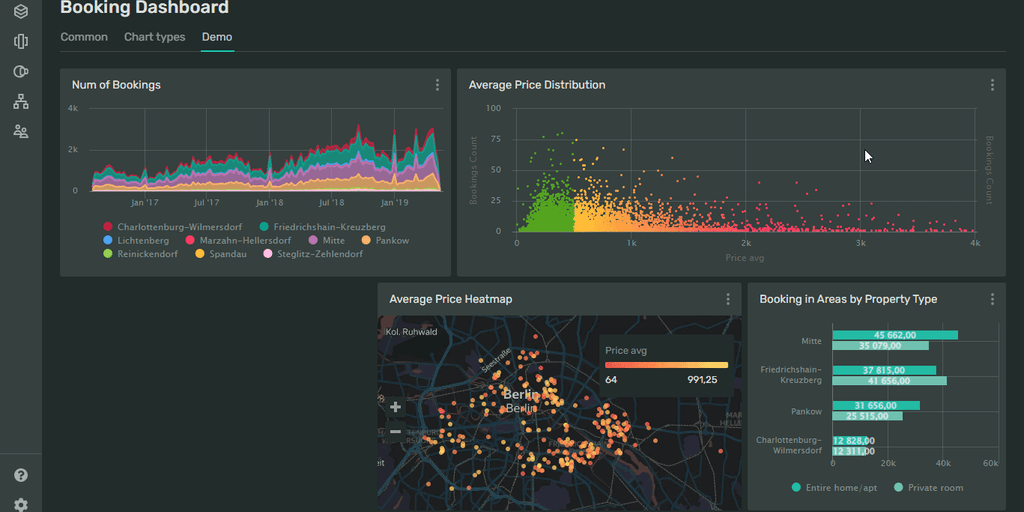Zoom in on the Berlin heatmap
The height and width of the screenshot is (512, 1024).
coord(395,407)
